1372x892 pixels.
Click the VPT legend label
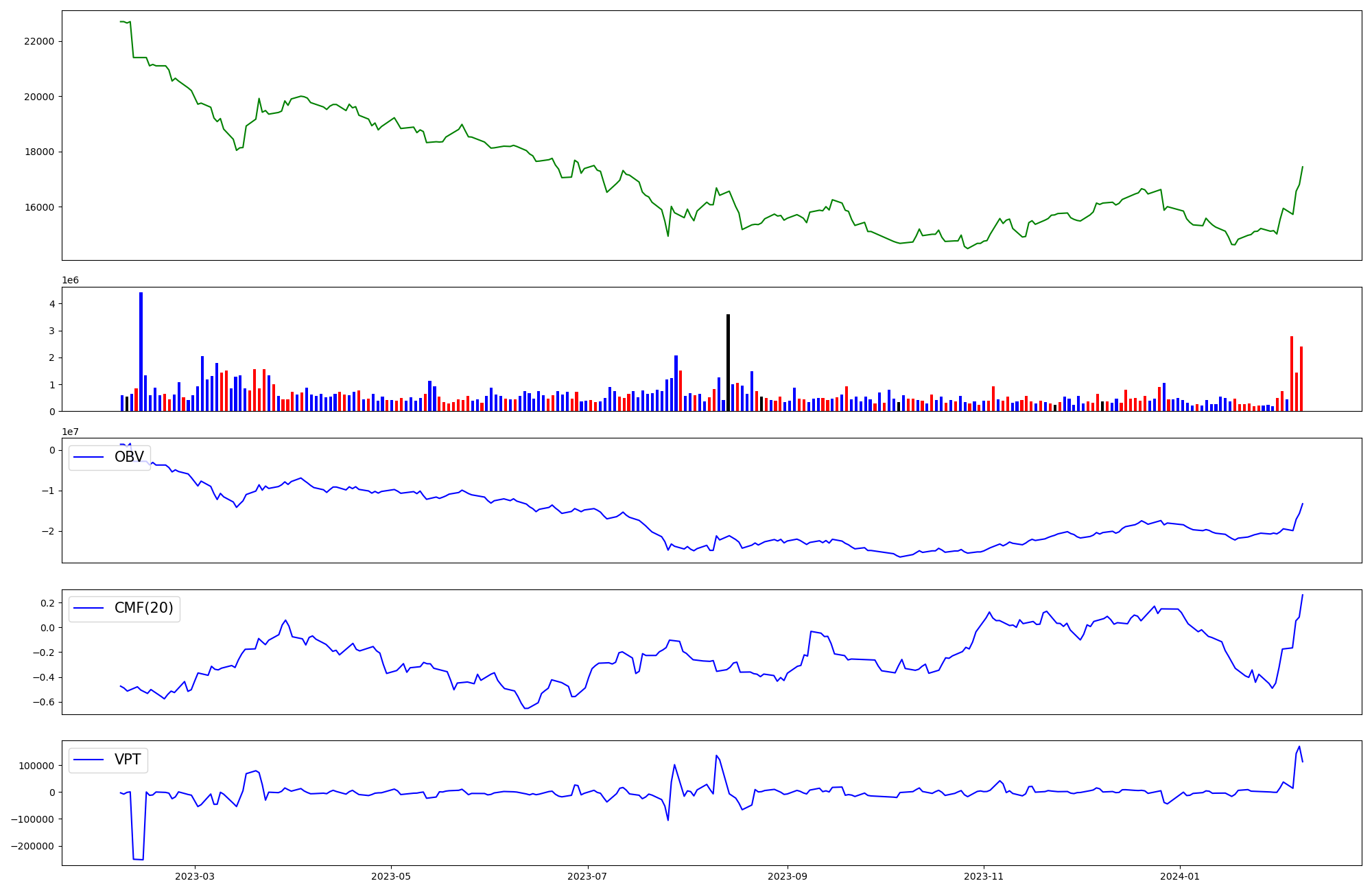click(x=128, y=760)
